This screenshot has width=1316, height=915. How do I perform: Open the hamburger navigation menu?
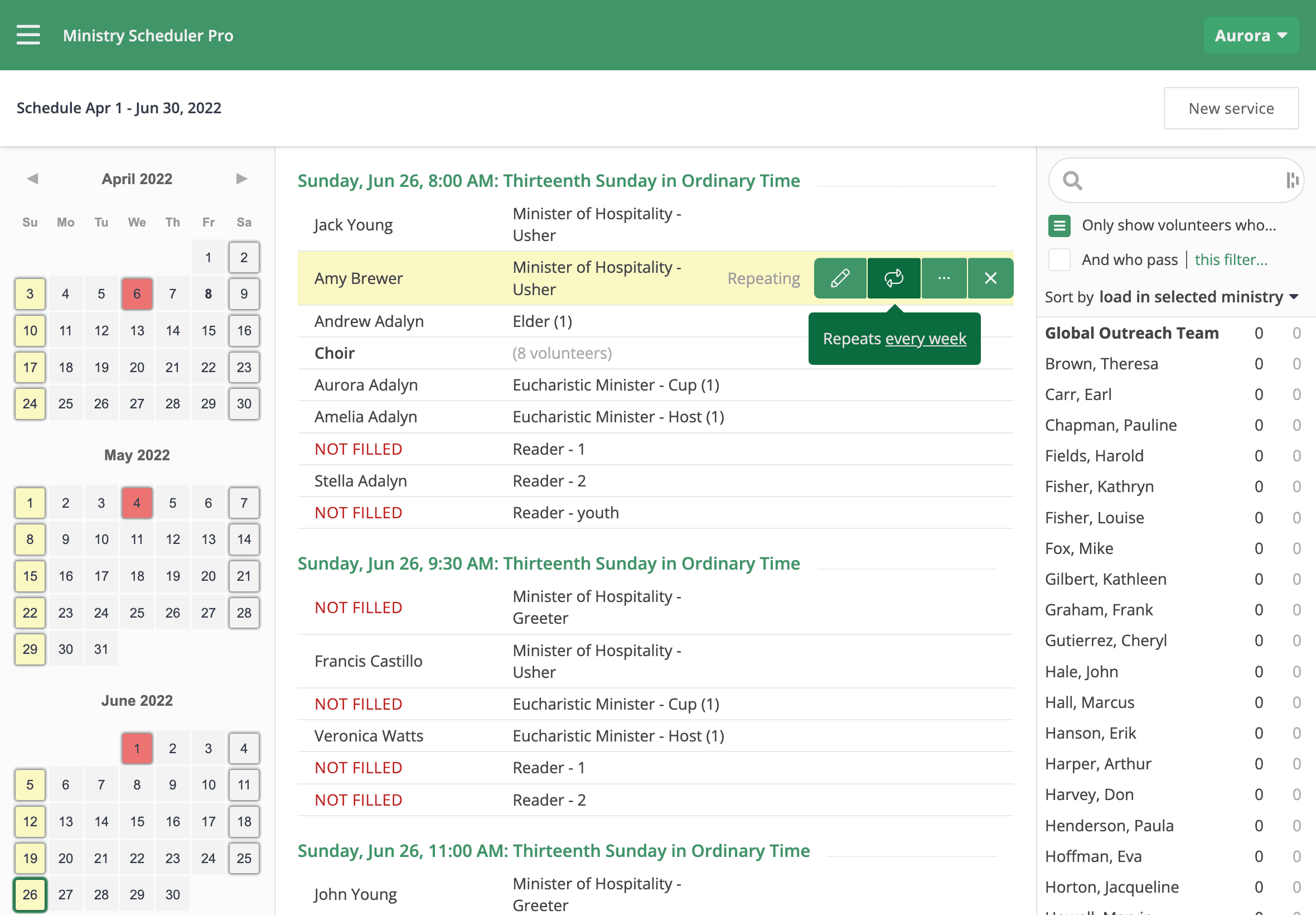[x=28, y=35]
